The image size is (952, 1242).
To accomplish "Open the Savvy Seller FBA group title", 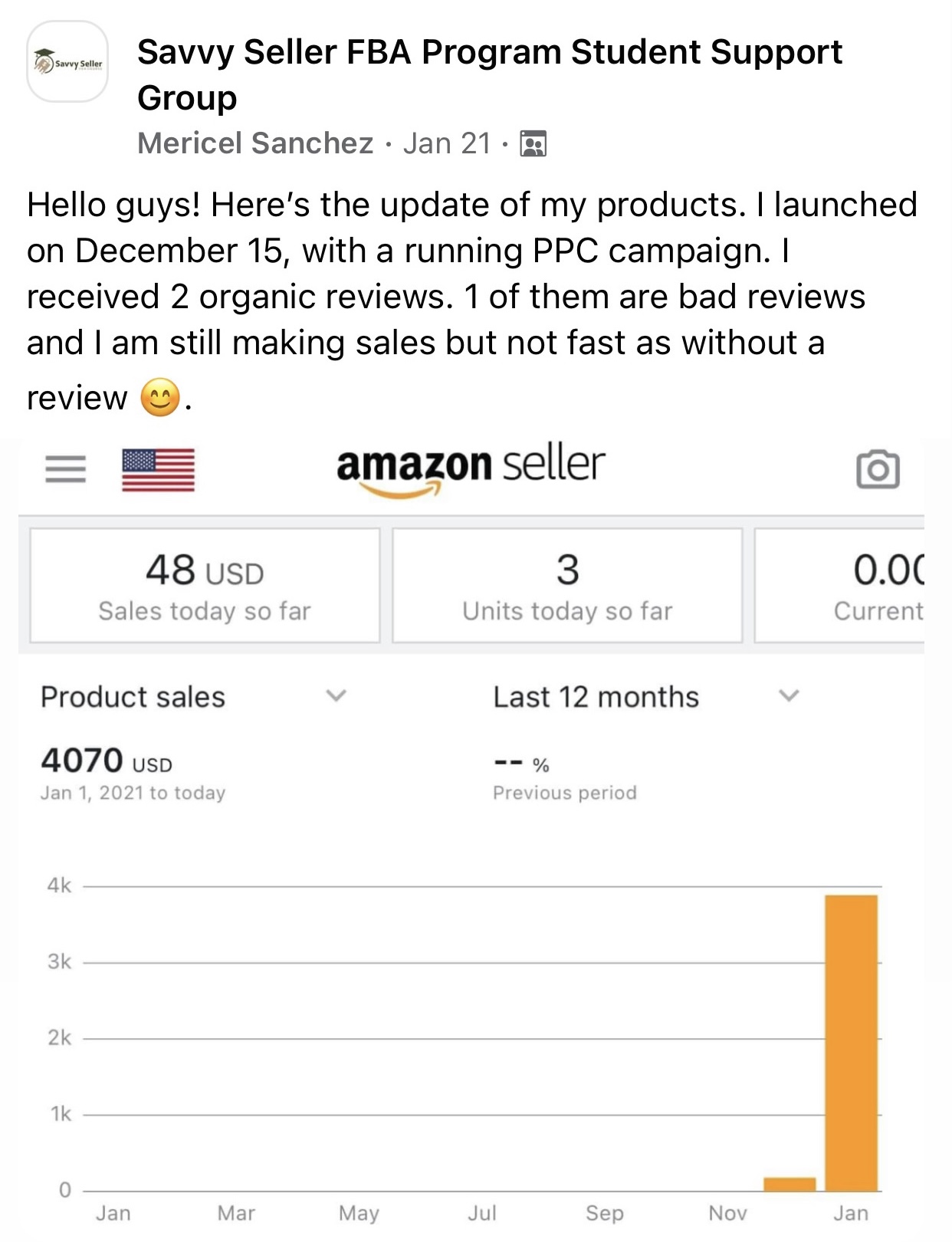I will [x=489, y=74].
